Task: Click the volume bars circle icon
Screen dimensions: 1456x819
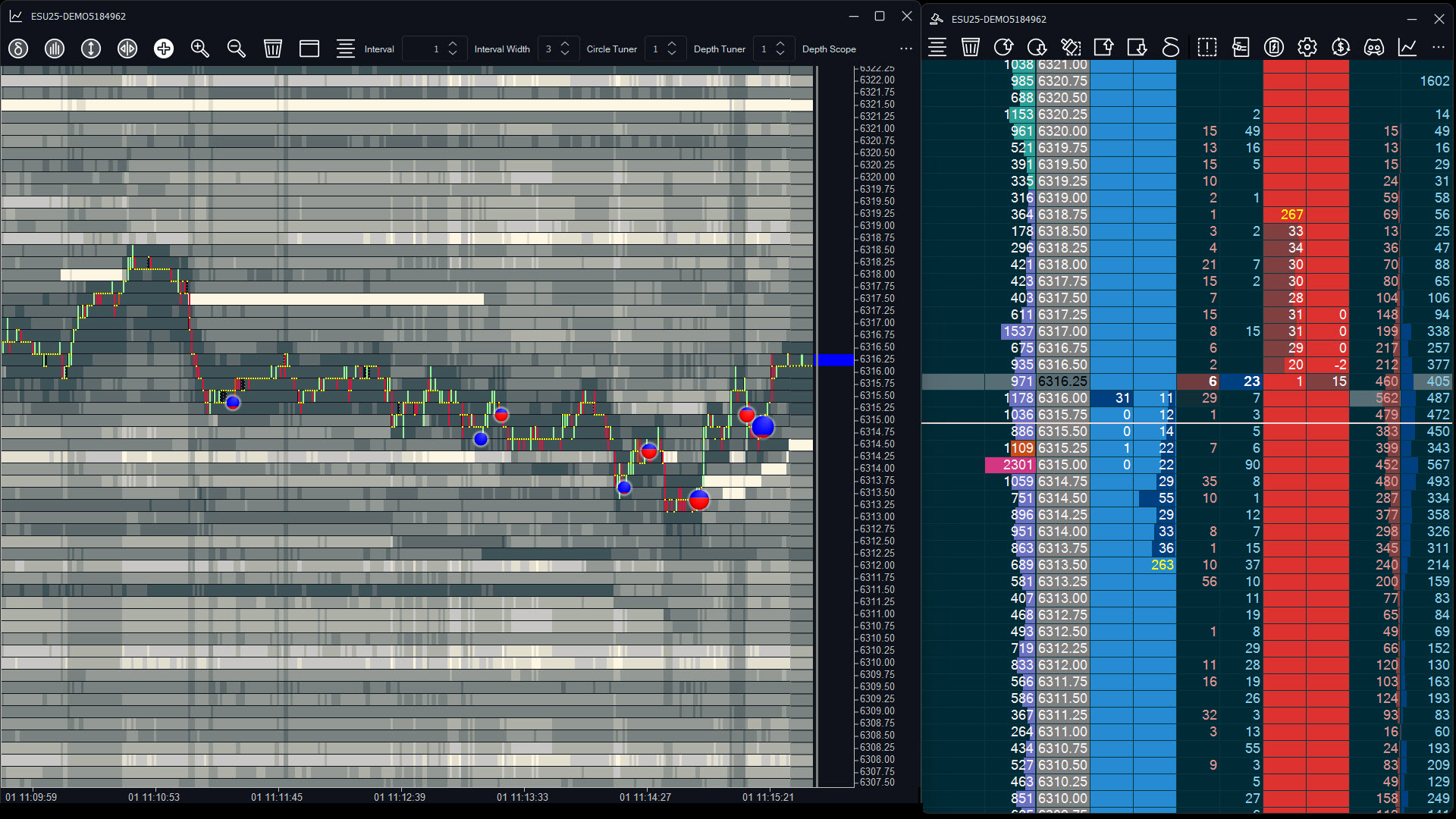Action: click(x=55, y=49)
